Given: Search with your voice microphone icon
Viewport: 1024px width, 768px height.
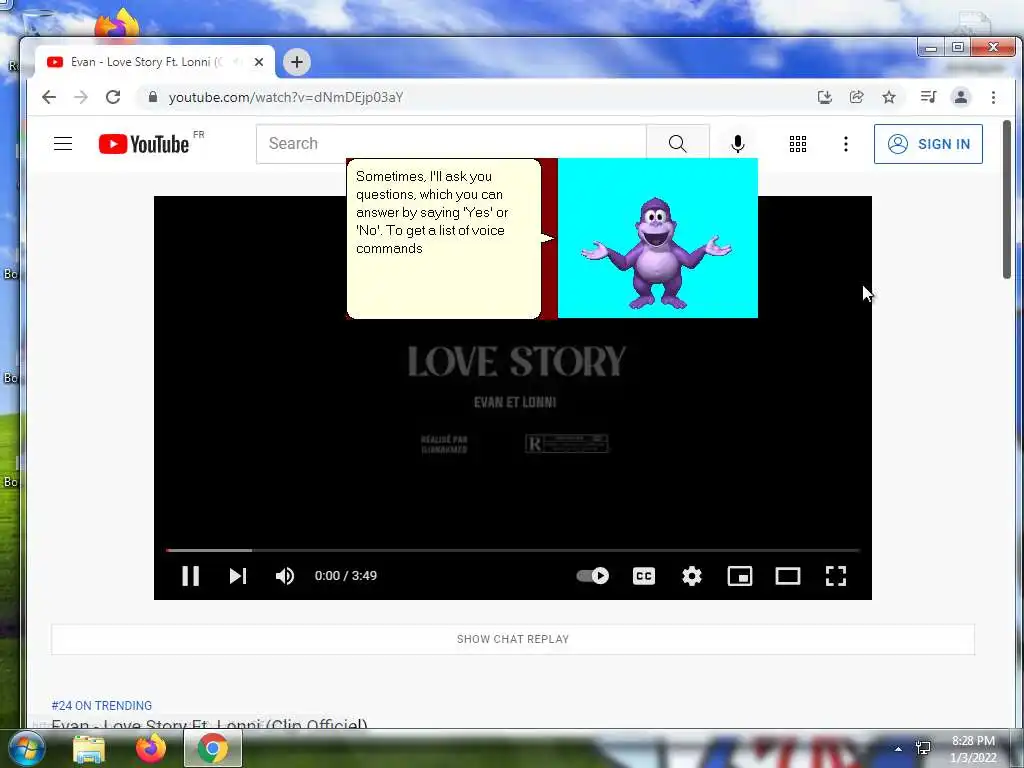Looking at the screenshot, I should pyautogui.click(x=737, y=144).
